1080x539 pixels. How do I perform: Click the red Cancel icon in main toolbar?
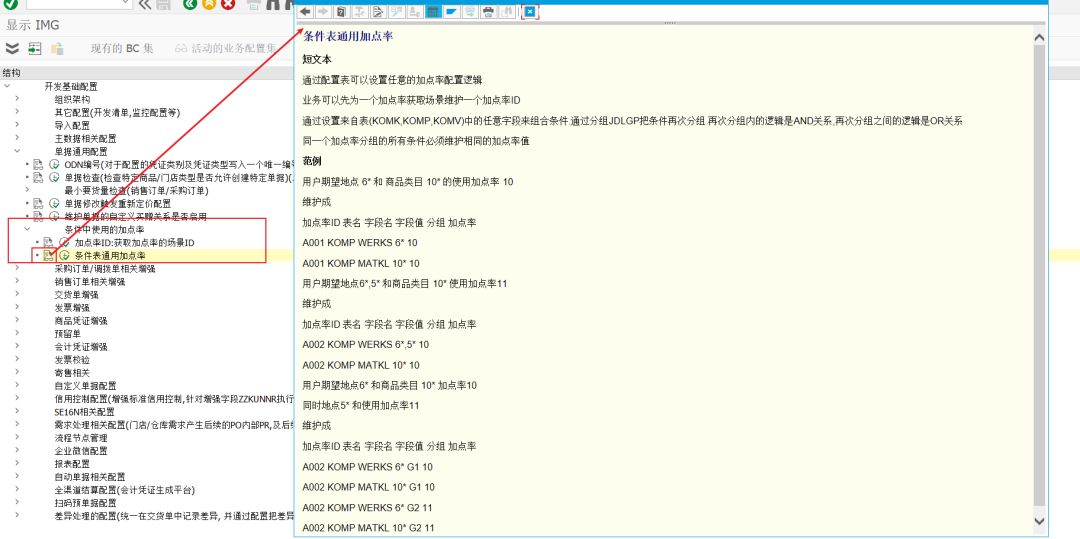(x=227, y=4)
